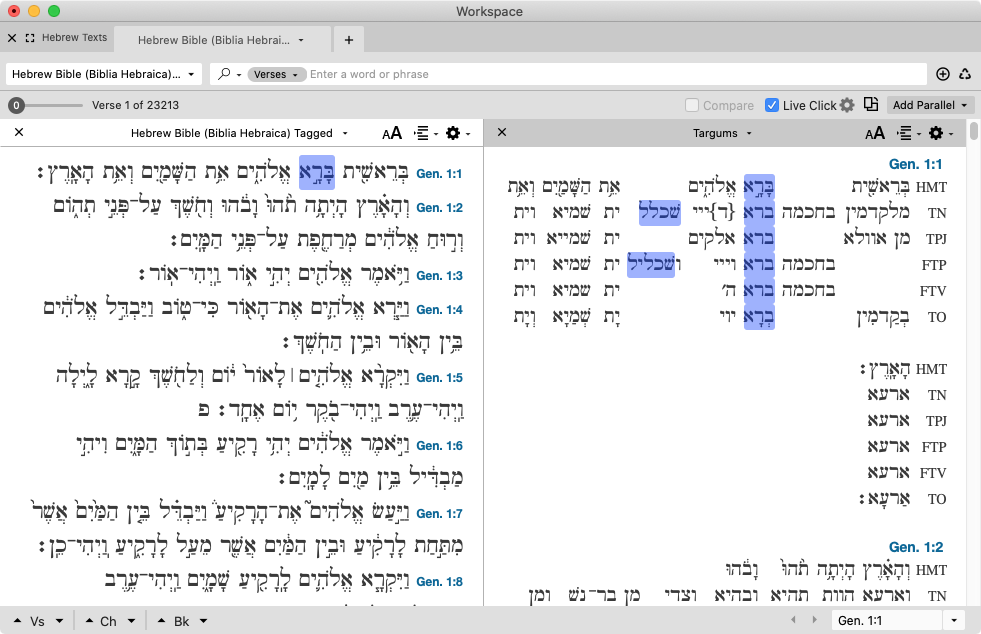Click the Add Parallel button

(931, 105)
